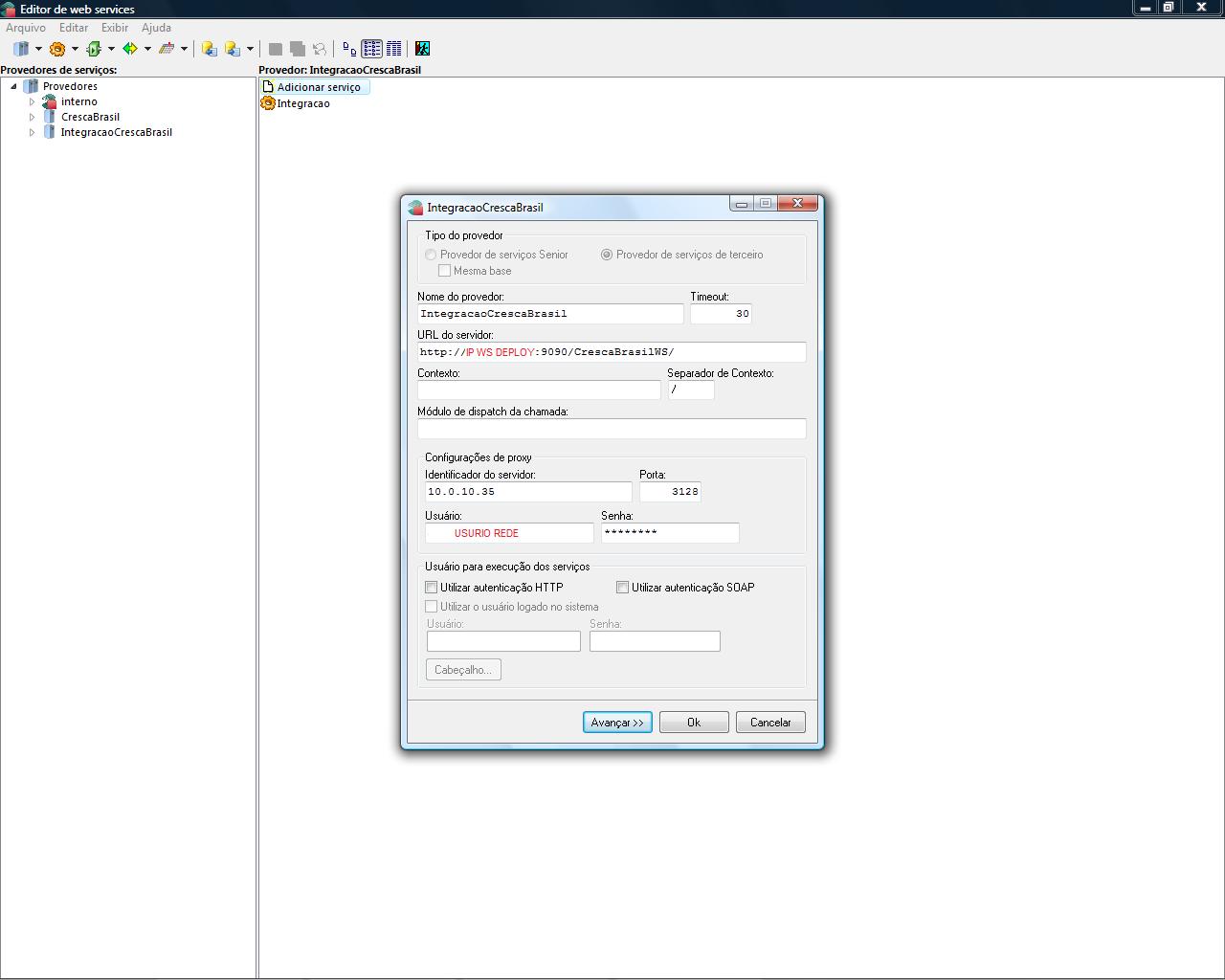The image size is (1225, 980).
Task: Collapse the Provedores root tree node
Action: point(13,86)
